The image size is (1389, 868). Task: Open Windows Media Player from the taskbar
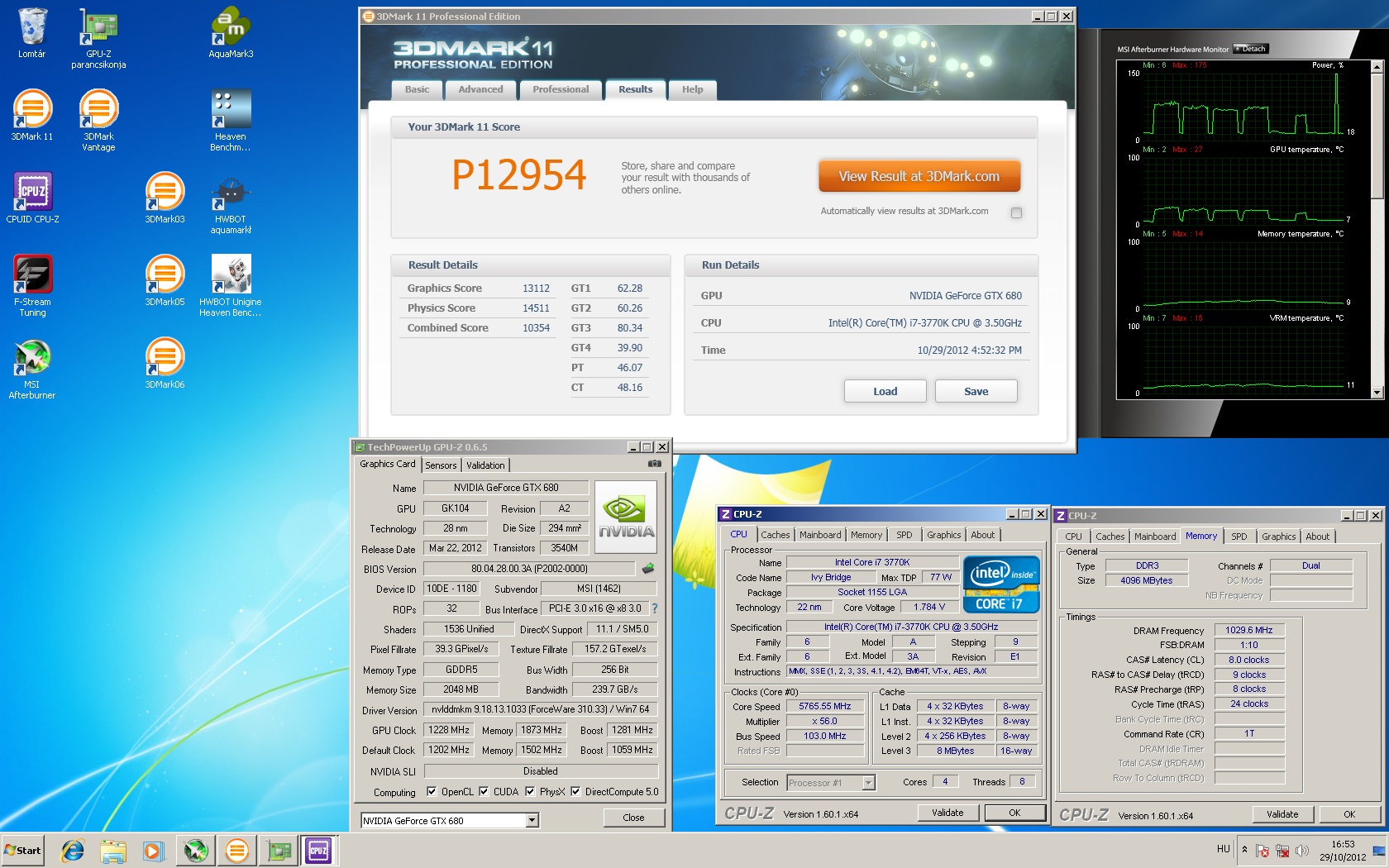(153, 850)
